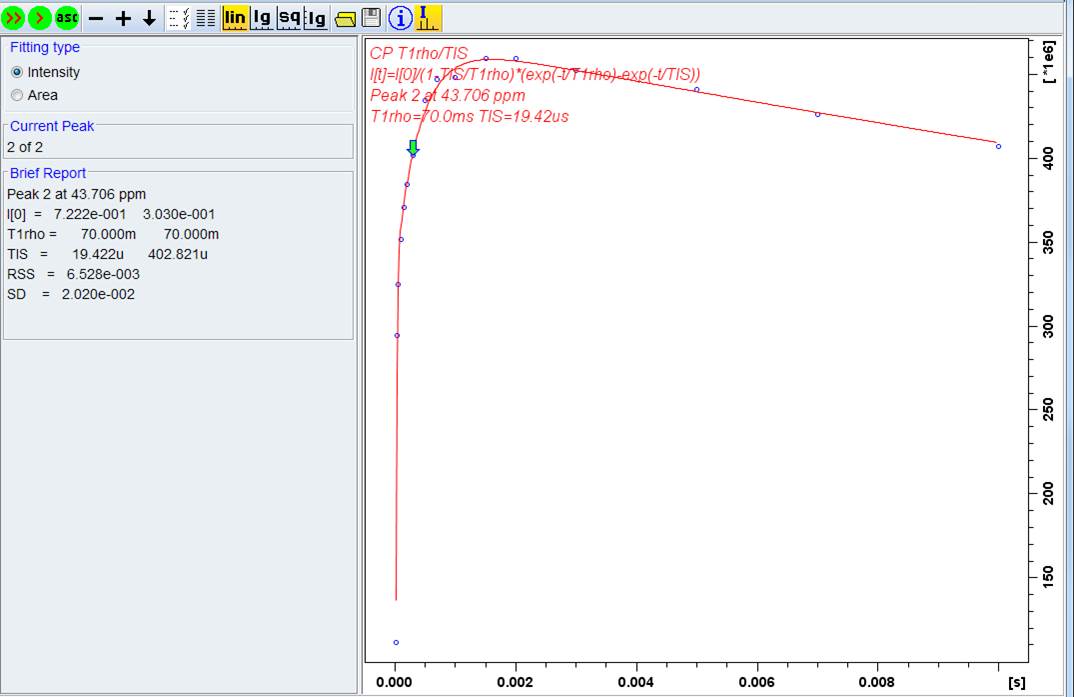Click the plus icon in toolbar
The image size is (1074, 697).
click(123, 18)
